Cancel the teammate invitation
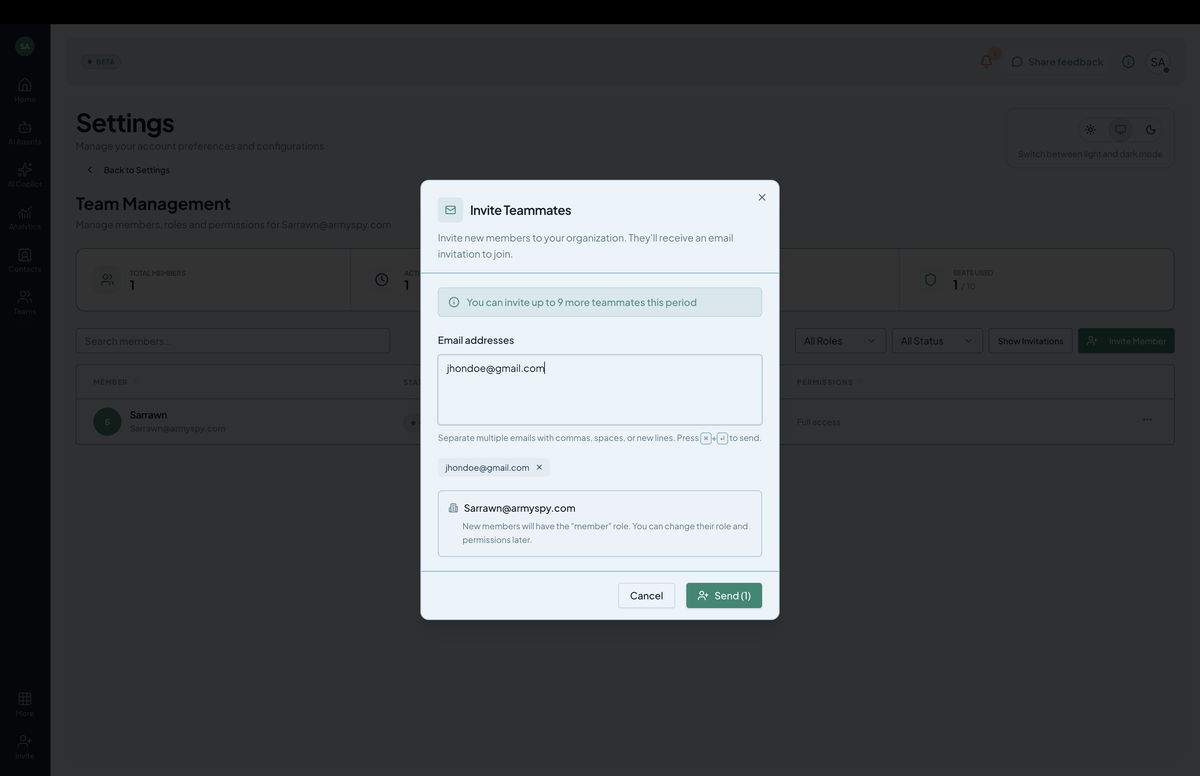The width and height of the screenshot is (1200, 776). pyautogui.click(x=646, y=595)
